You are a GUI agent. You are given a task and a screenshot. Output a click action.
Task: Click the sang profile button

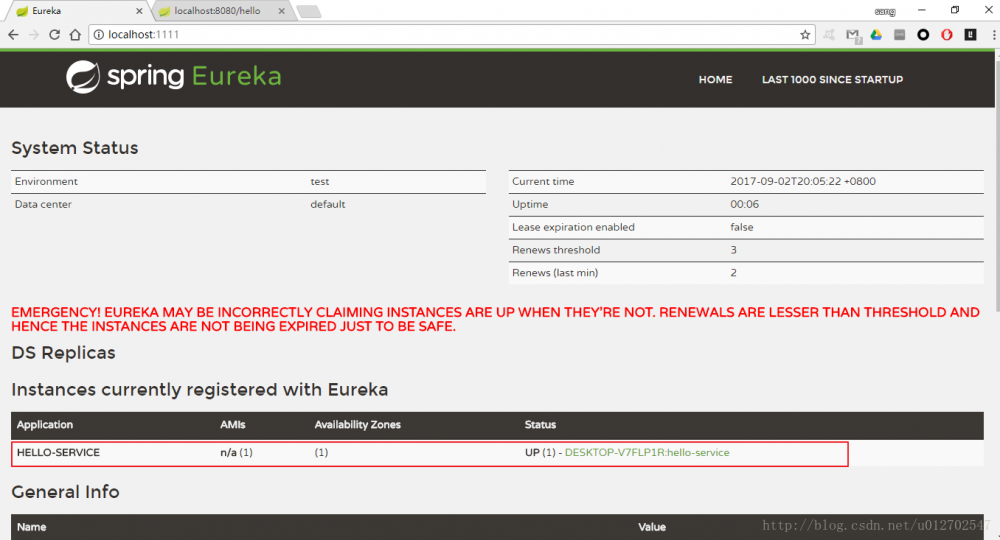[885, 11]
